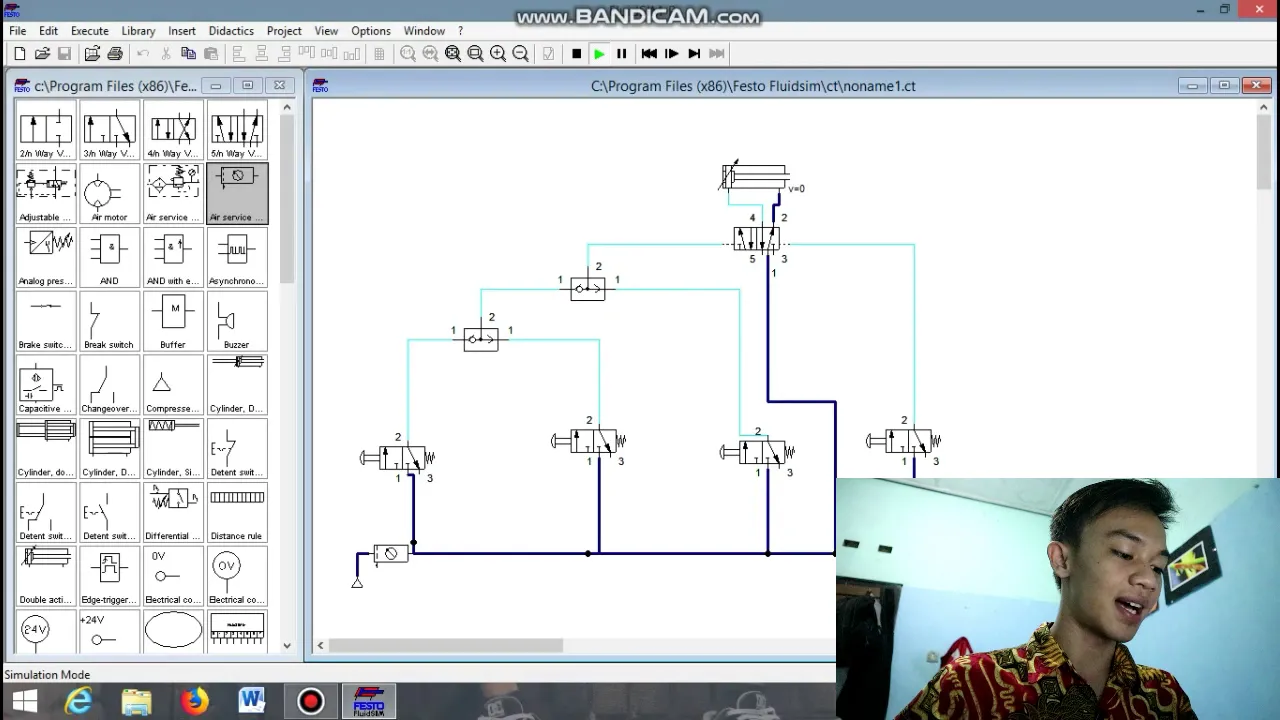Click the 5/2 valve in the circuit
Viewport: 1280px width, 720px height.
click(x=756, y=239)
